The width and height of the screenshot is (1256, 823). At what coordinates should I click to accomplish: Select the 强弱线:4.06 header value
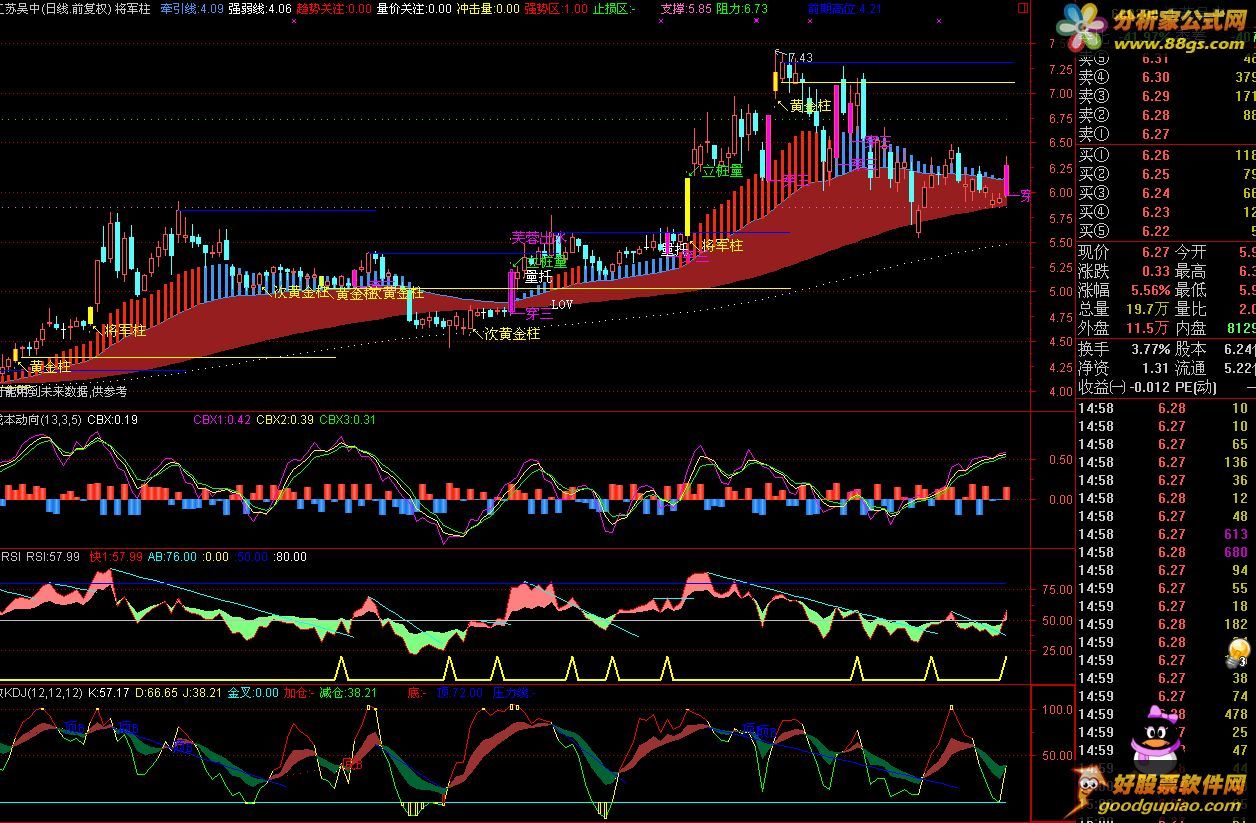click(259, 8)
